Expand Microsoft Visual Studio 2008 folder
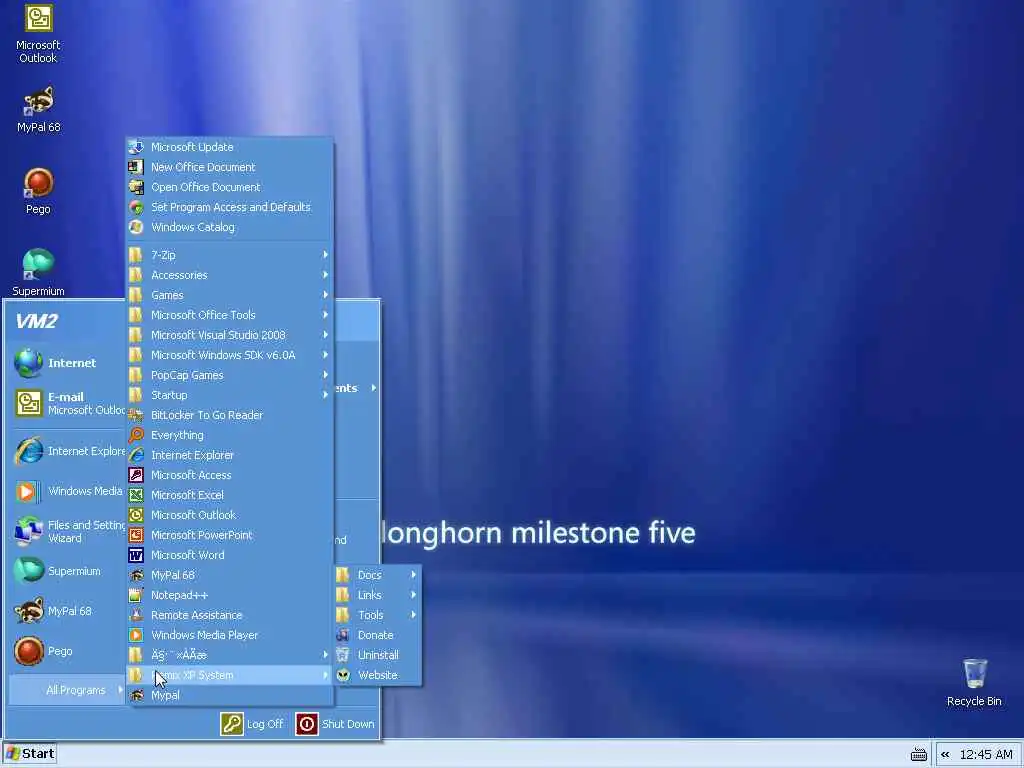 229,335
